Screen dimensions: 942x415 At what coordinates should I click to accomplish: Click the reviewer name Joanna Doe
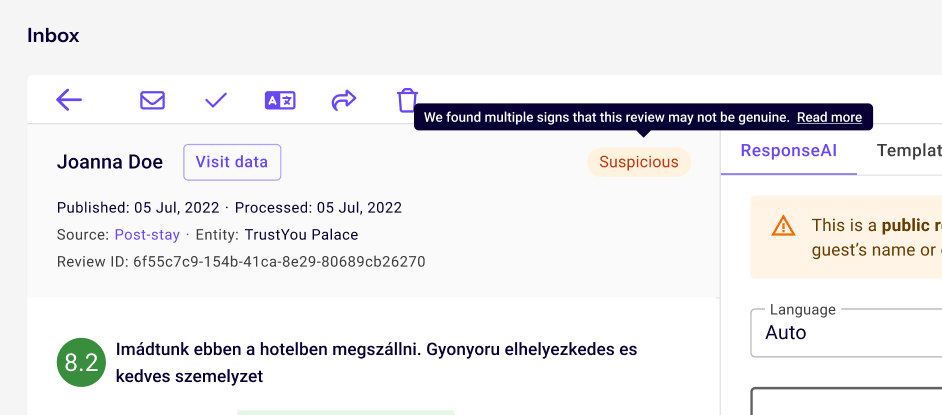tap(110, 162)
